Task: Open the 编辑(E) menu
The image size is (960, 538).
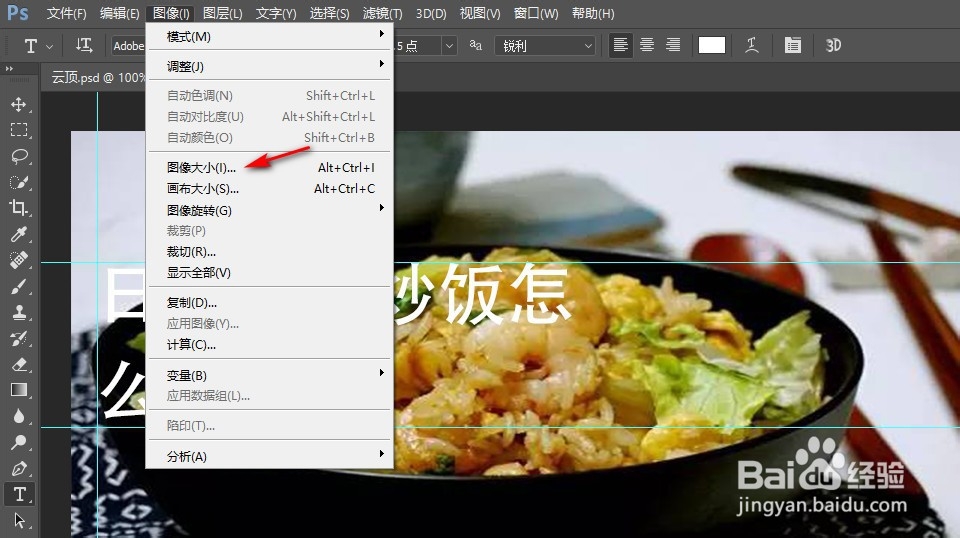Action: (119, 13)
